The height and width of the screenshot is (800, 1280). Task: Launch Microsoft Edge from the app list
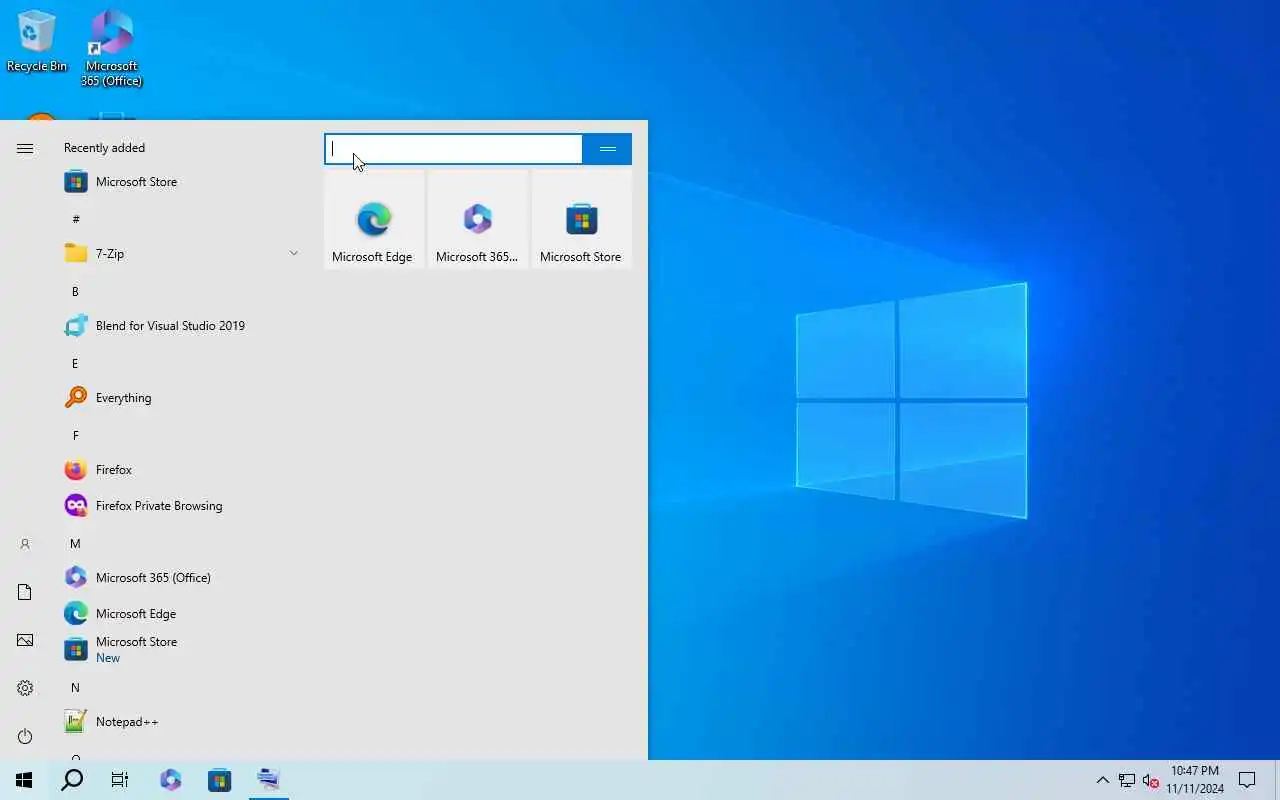click(182, 614)
